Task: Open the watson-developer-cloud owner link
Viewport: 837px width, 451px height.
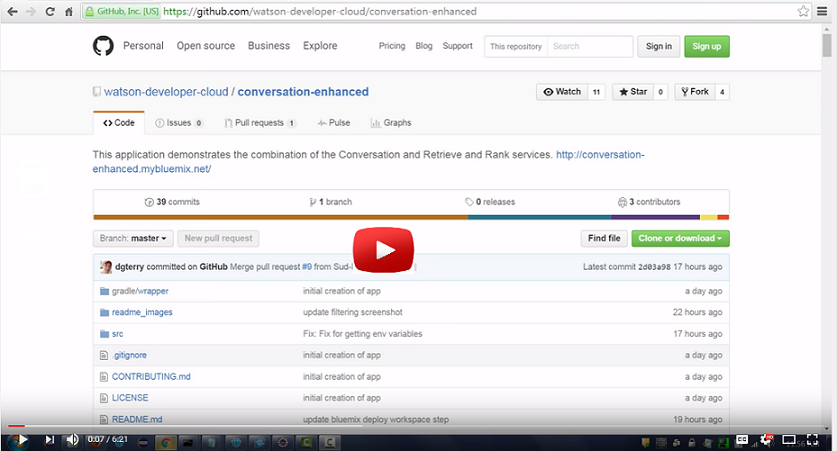Action: (x=166, y=92)
